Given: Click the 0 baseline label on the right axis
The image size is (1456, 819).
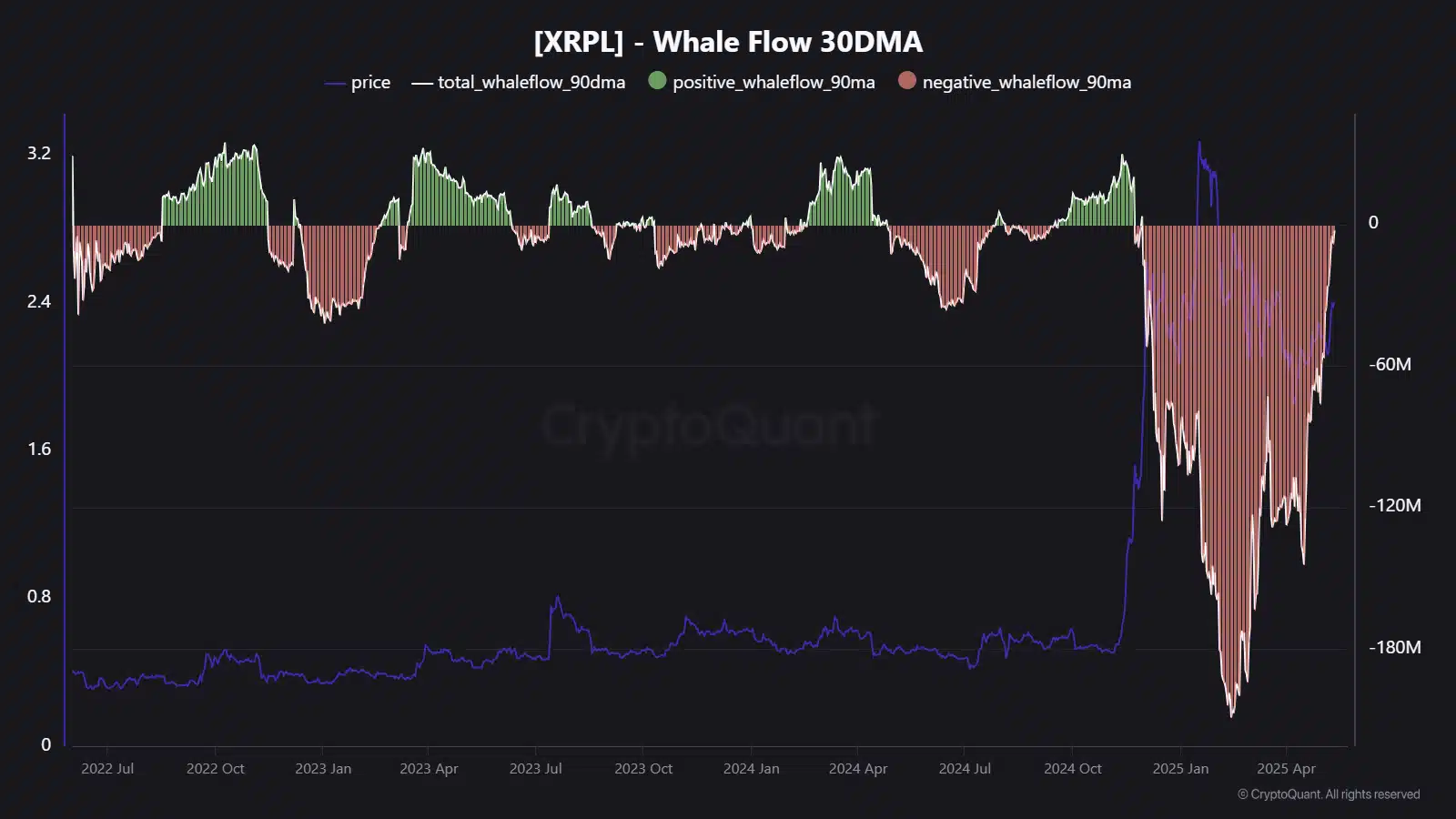Looking at the screenshot, I should 1376,221.
